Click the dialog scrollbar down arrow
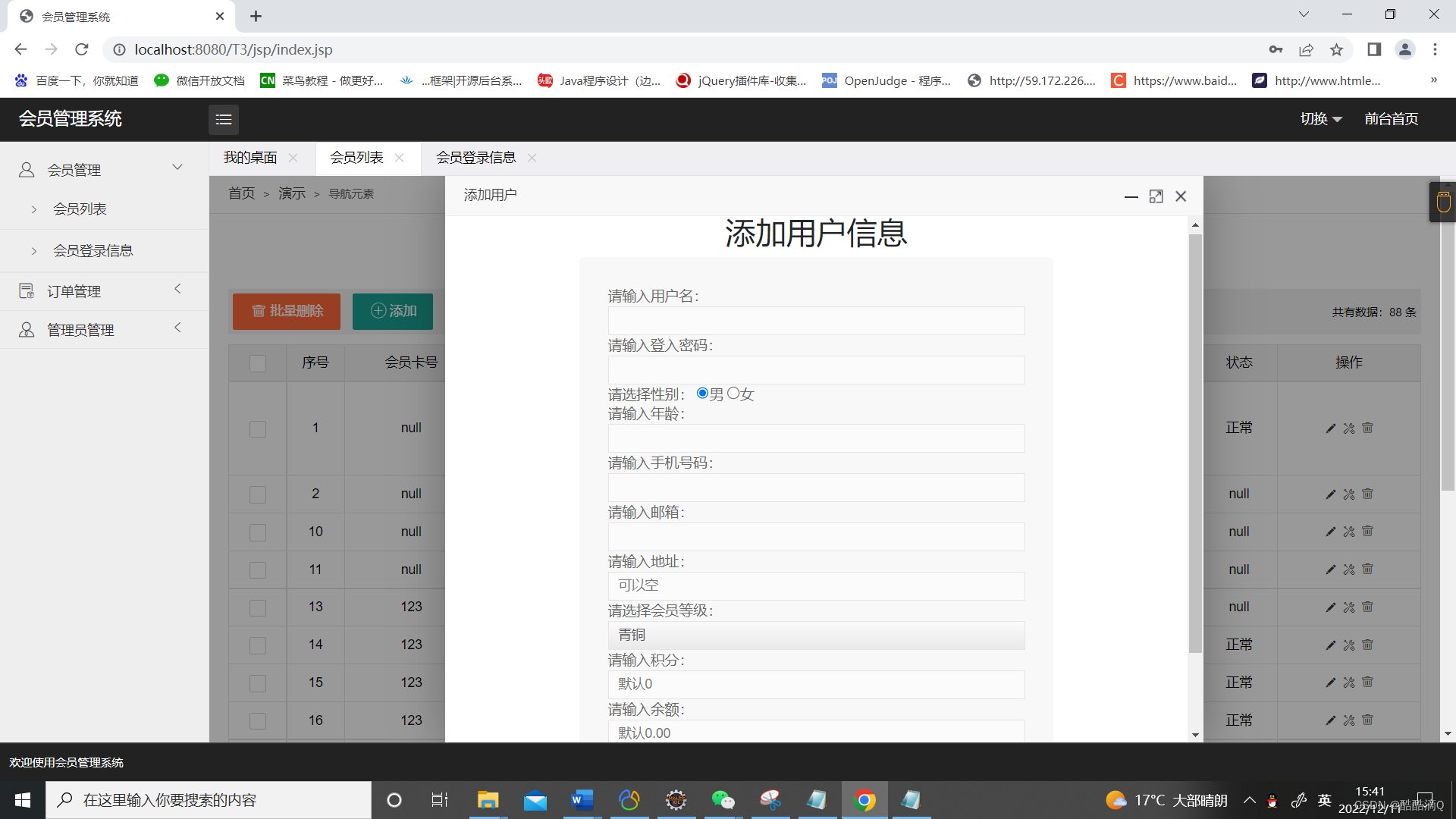The height and width of the screenshot is (819, 1456). point(1195,735)
